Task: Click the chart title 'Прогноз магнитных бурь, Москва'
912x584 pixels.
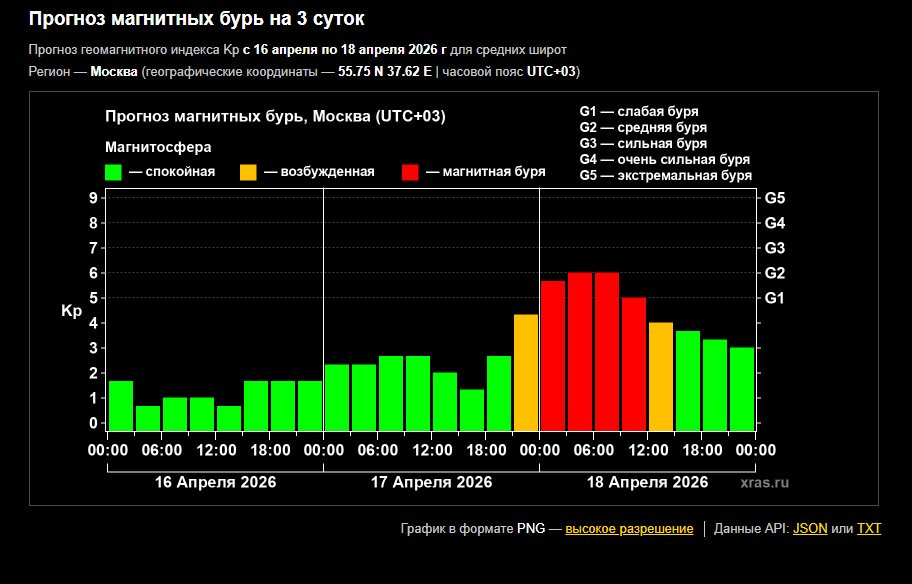Action: (275, 117)
